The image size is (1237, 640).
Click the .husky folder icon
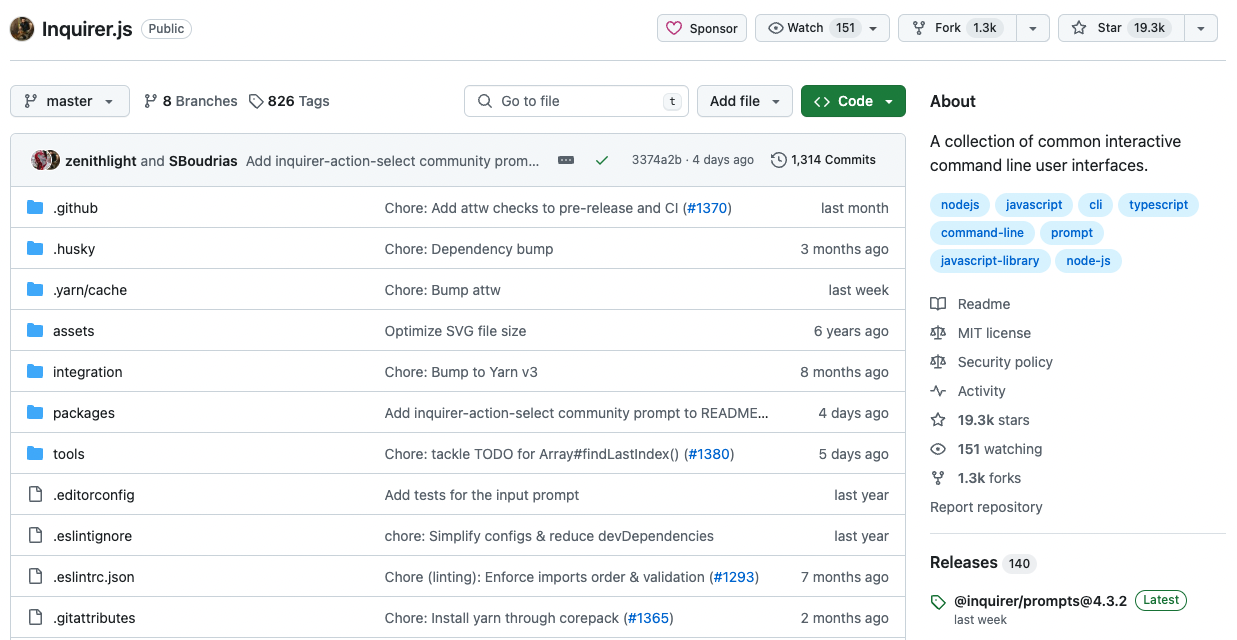pyautogui.click(x=35, y=249)
